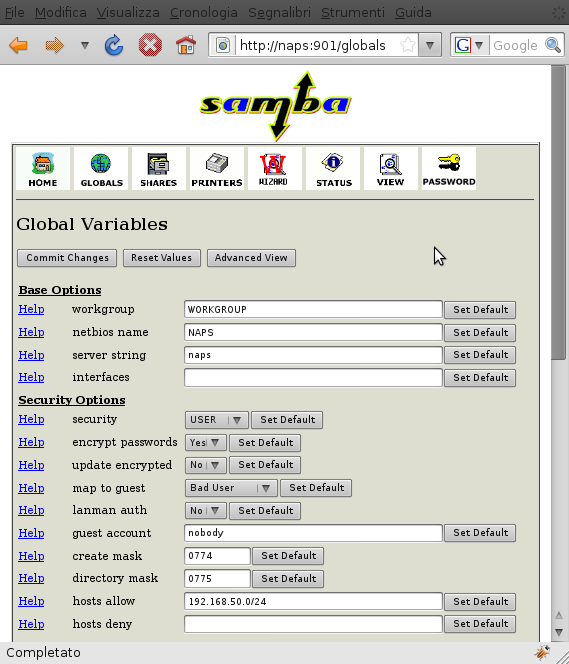Set Default for security option
569x664 pixels.
[287, 420]
